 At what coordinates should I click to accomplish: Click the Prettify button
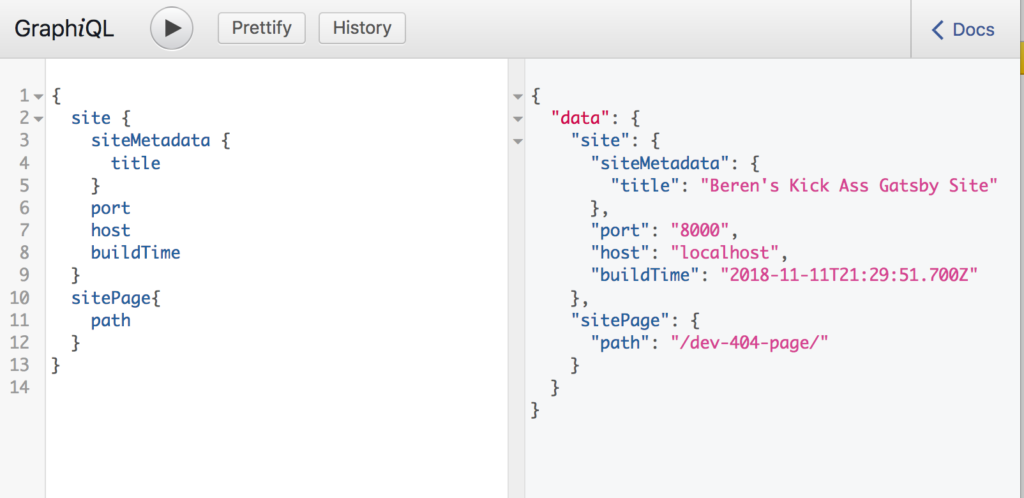261,29
